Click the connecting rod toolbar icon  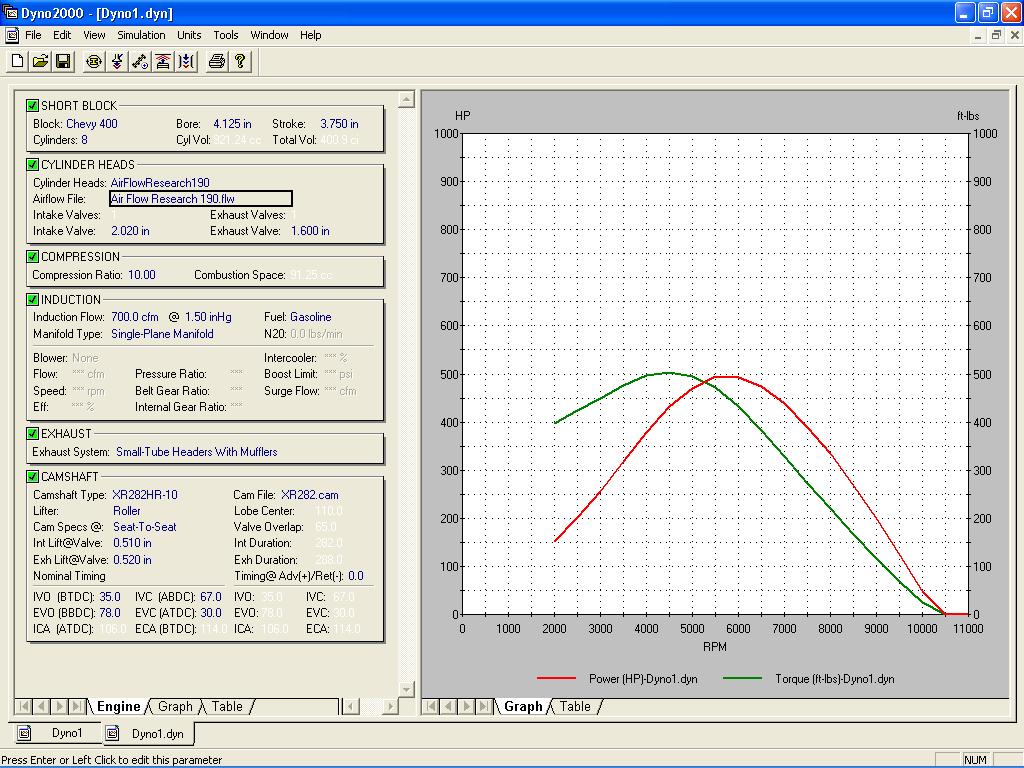pos(140,62)
